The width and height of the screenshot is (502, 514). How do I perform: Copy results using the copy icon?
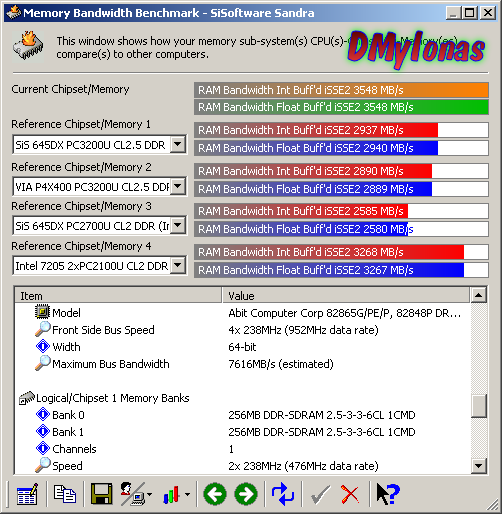click(65, 494)
